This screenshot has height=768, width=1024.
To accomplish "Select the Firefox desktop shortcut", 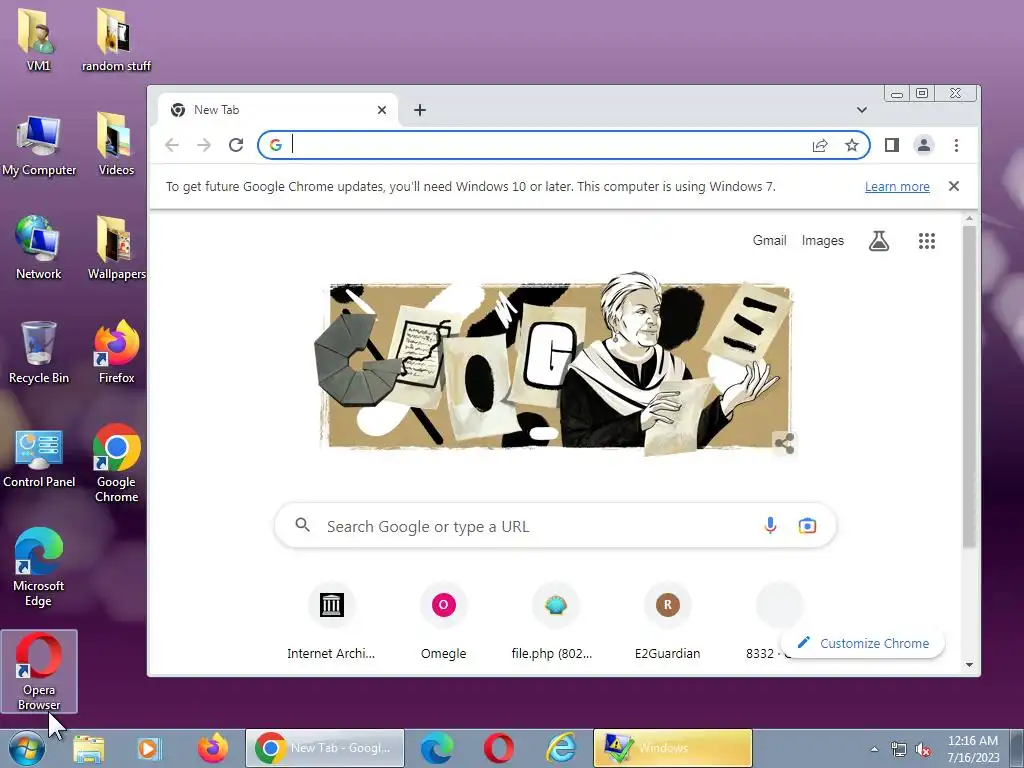I will click(x=116, y=353).
